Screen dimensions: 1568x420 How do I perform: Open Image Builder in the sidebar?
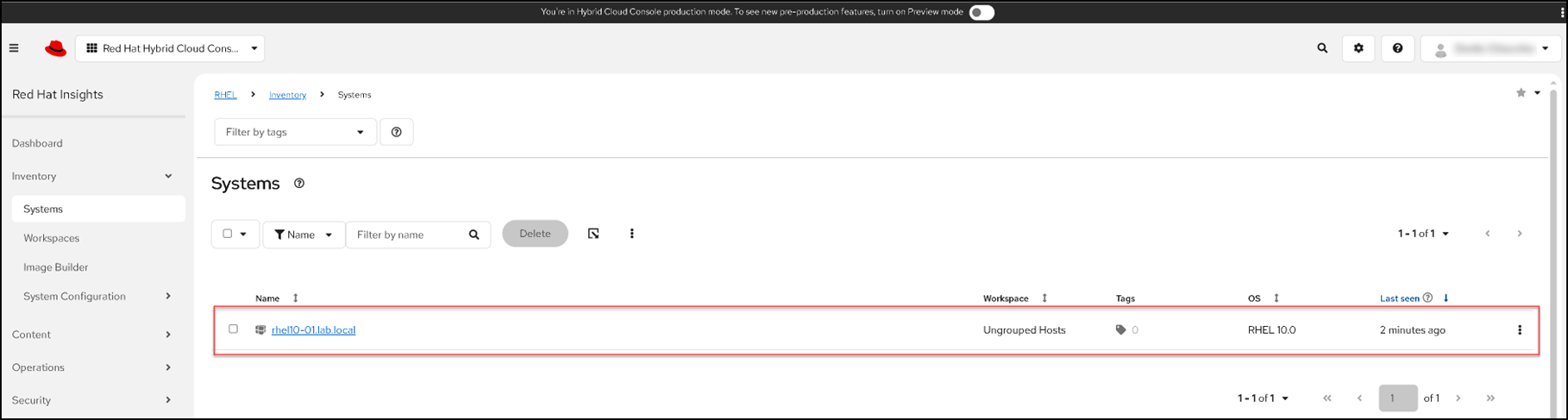pos(56,267)
